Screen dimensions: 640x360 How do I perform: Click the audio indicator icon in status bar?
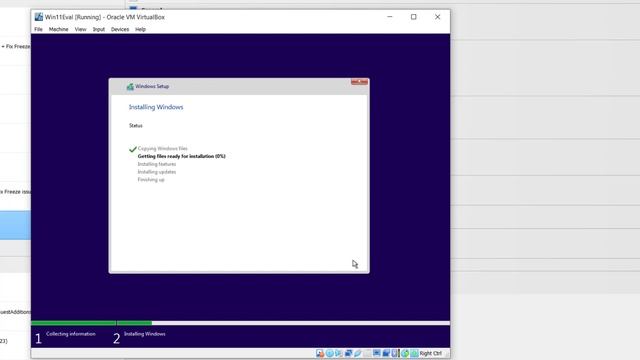(338, 353)
